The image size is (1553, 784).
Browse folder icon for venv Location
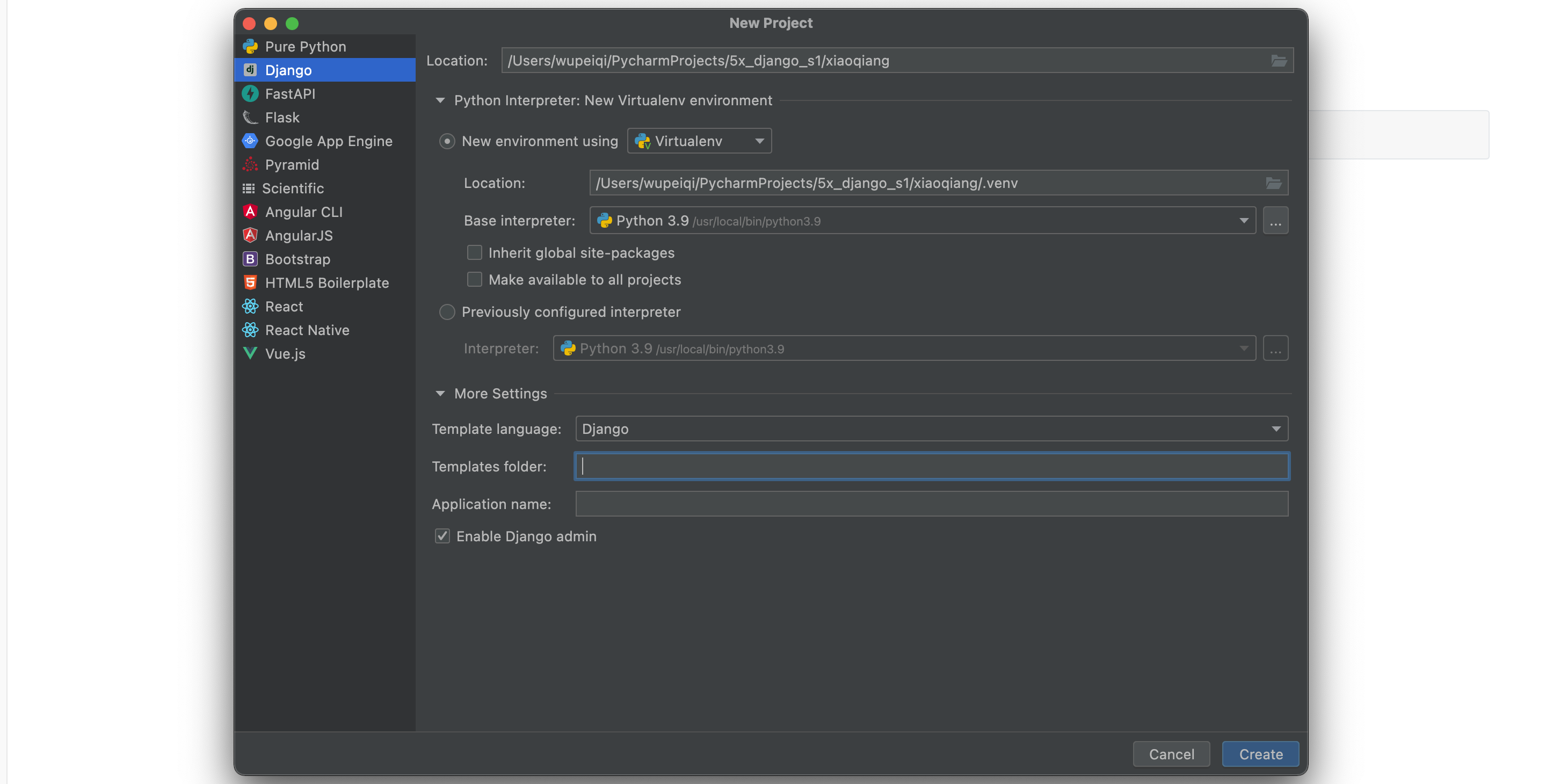1273,183
